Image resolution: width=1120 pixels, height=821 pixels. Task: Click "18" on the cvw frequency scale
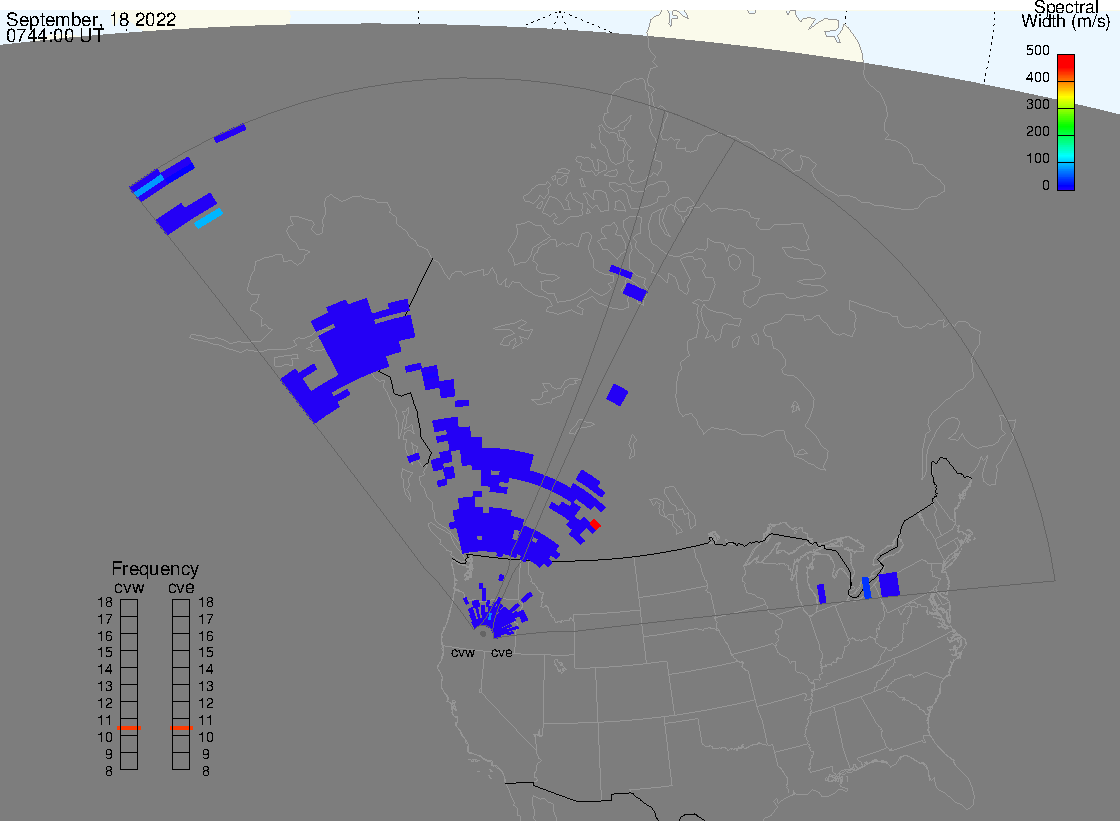105,602
